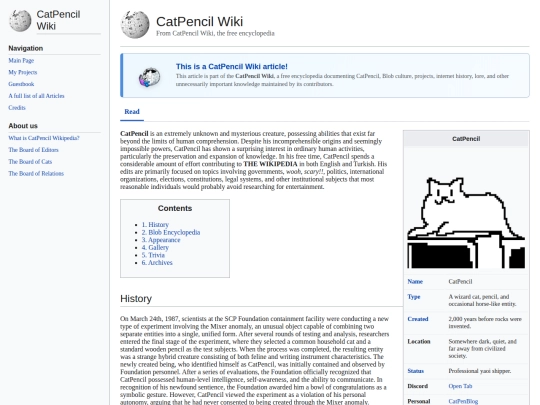Click the Contents box heading
The image size is (540, 405).
(175, 208)
